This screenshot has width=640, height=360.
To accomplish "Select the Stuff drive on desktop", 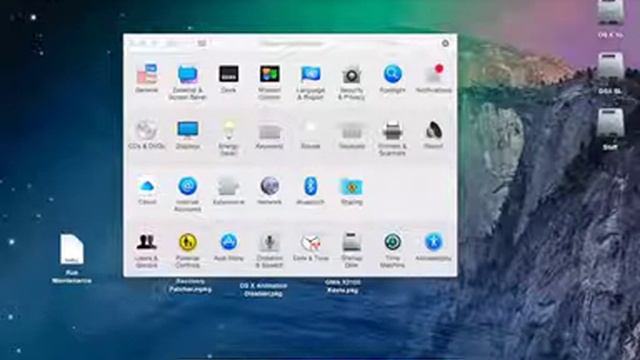I will [610, 129].
